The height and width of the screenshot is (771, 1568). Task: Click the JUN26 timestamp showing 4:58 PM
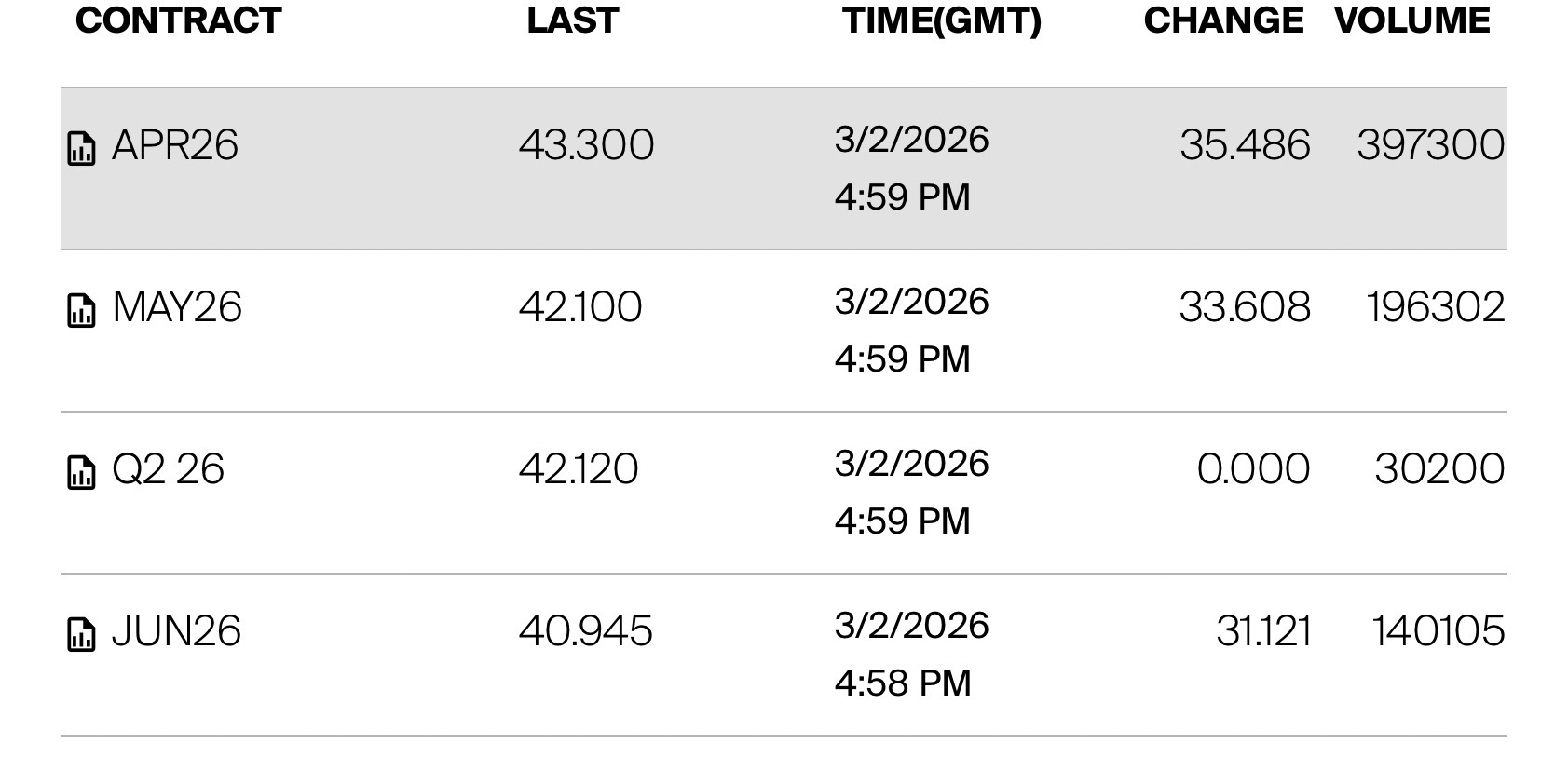click(x=902, y=683)
